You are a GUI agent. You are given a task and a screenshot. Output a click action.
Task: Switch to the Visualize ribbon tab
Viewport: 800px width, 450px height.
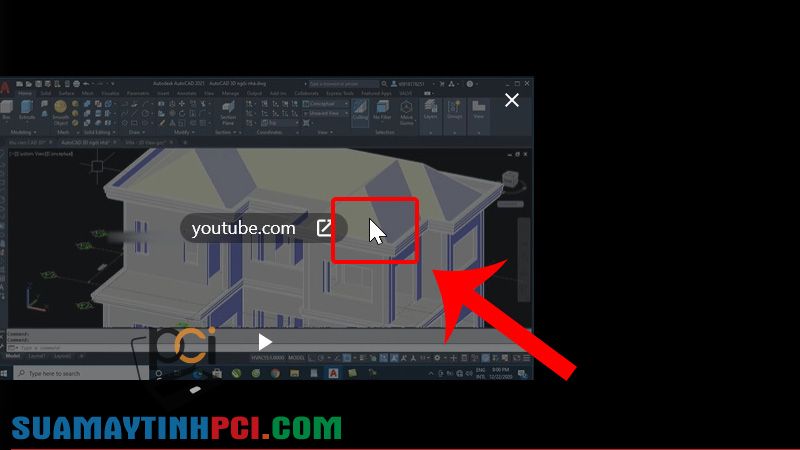[110, 93]
